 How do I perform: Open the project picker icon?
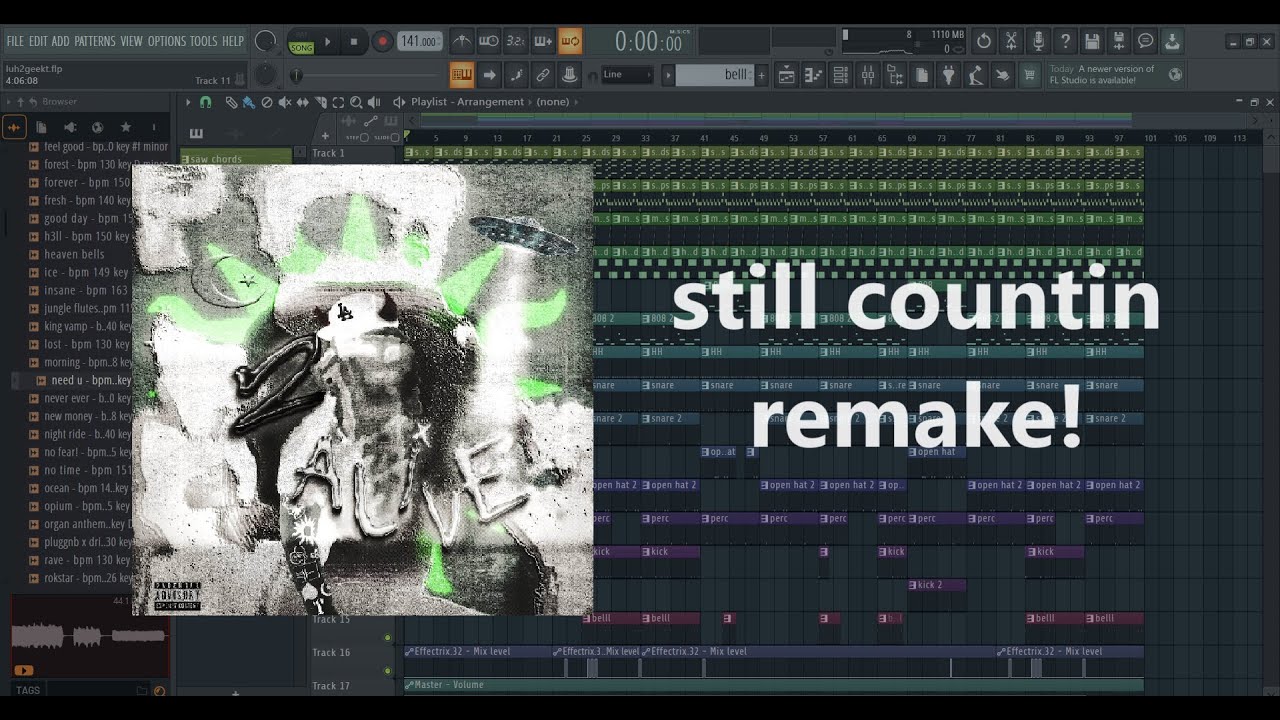coord(922,75)
